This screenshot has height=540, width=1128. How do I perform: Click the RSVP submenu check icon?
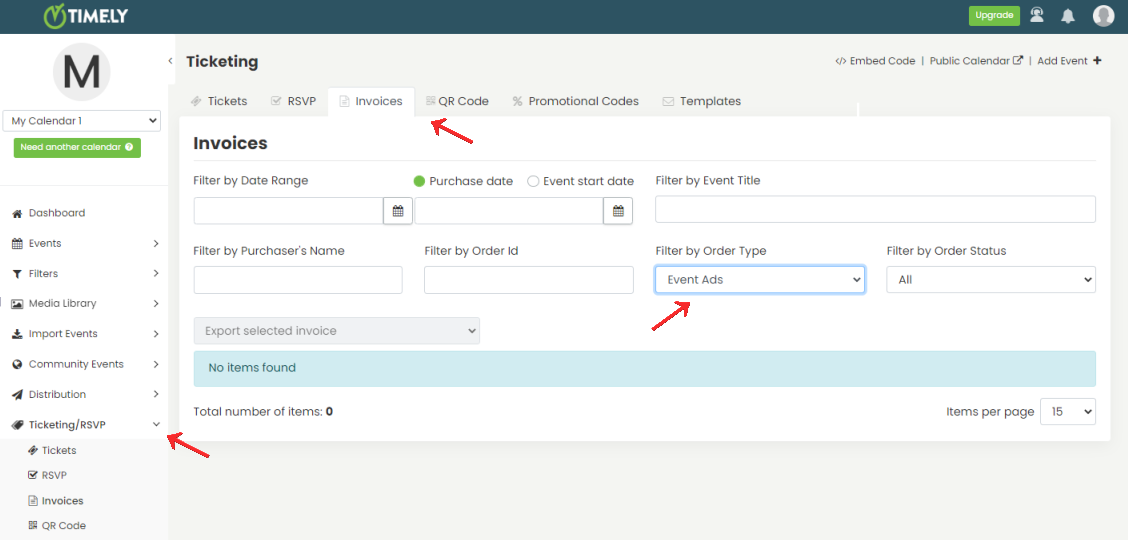coord(32,475)
